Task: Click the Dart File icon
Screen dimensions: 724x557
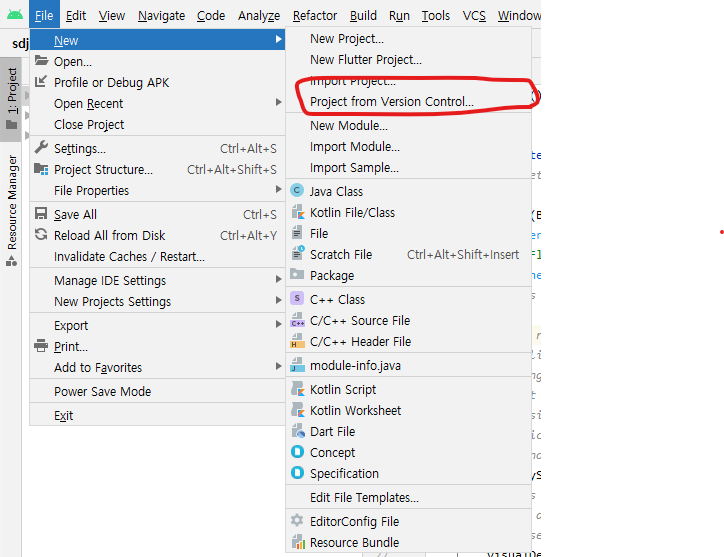Action: [x=298, y=431]
